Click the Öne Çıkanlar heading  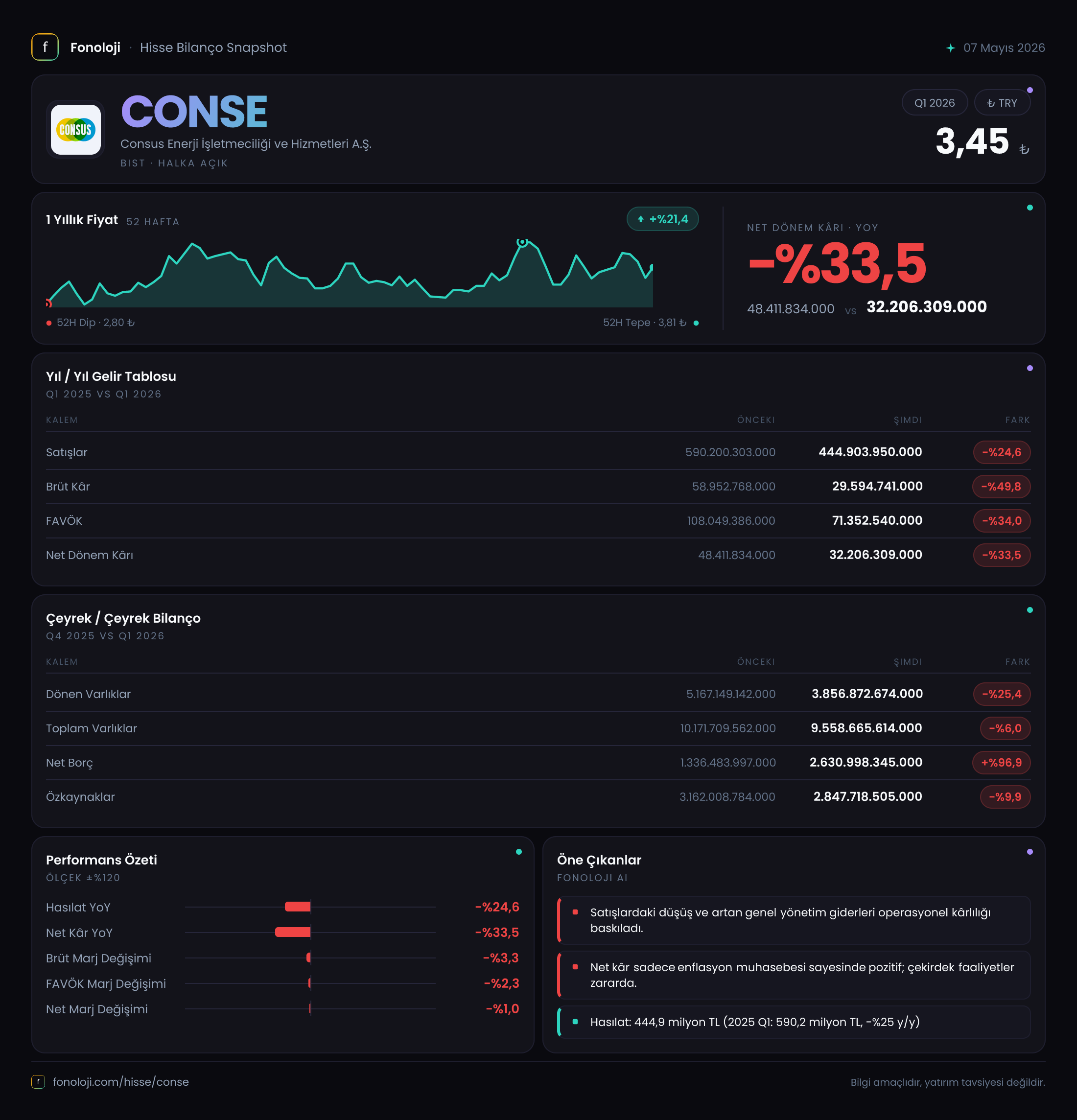click(599, 860)
